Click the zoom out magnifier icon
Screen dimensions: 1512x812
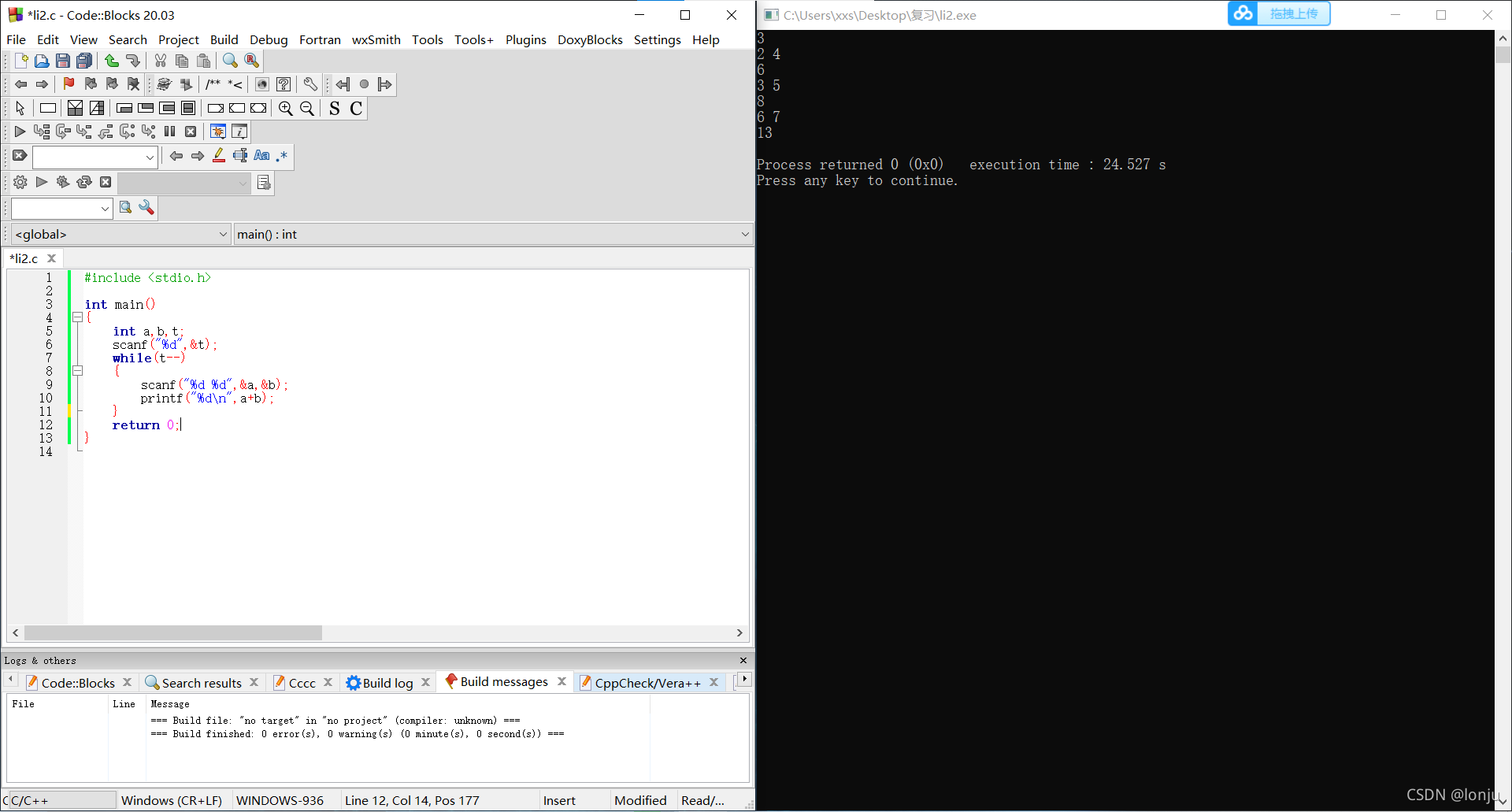click(307, 109)
